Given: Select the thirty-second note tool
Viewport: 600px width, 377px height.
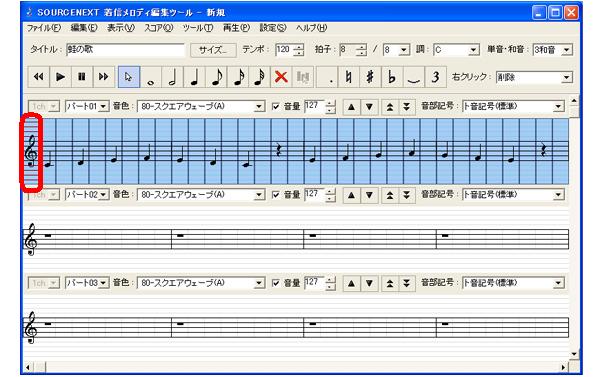Looking at the screenshot, I should pos(259,77).
